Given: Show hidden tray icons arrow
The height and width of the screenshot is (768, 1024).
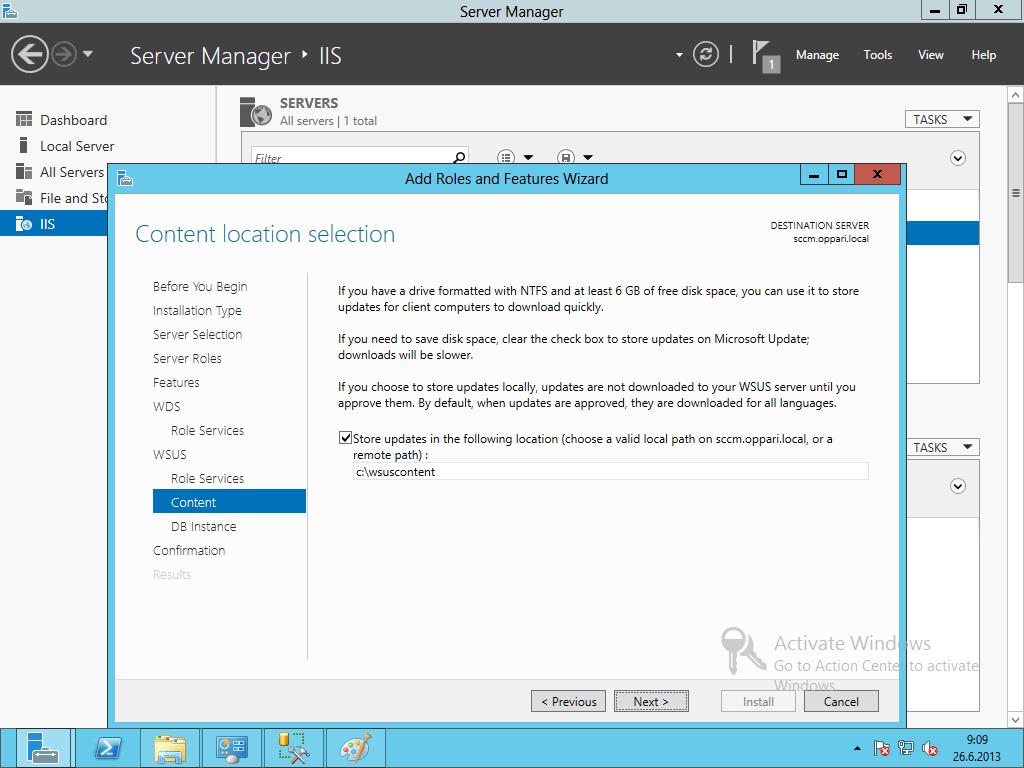Looking at the screenshot, I should [x=857, y=748].
